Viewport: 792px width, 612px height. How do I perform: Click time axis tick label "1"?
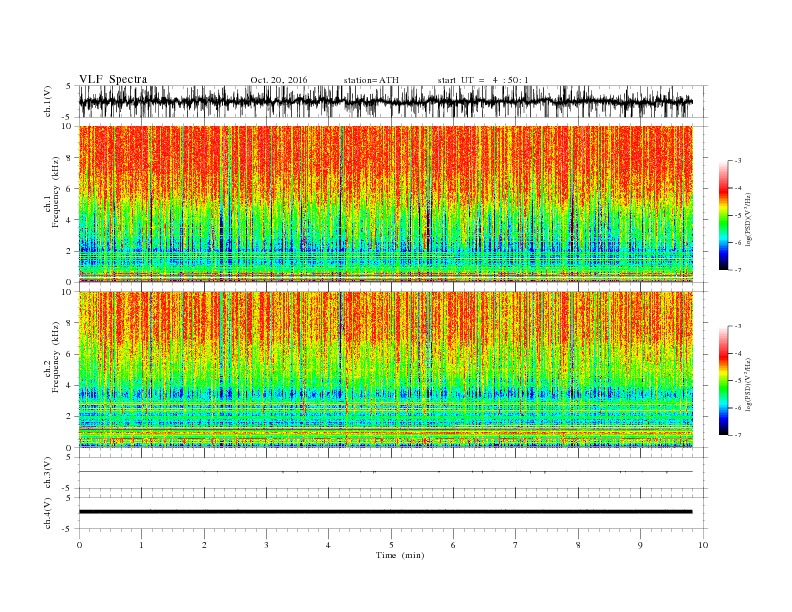pos(141,545)
